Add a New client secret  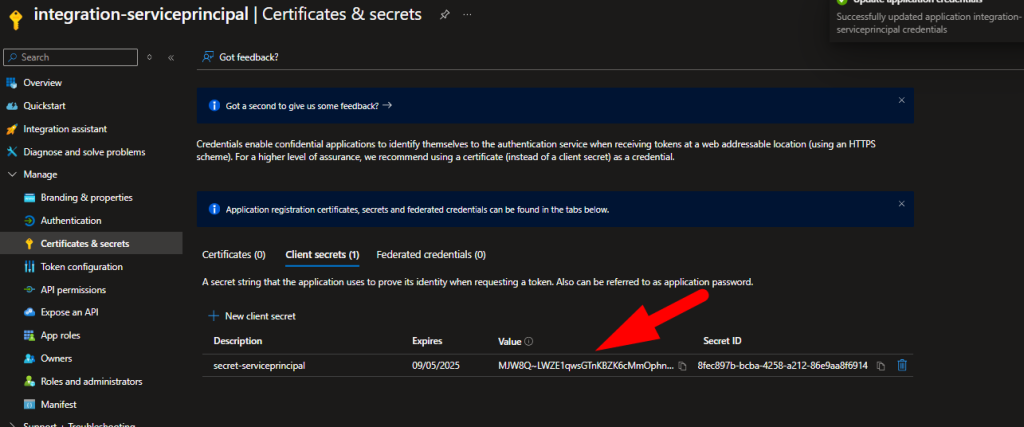pyautogui.click(x=251, y=316)
